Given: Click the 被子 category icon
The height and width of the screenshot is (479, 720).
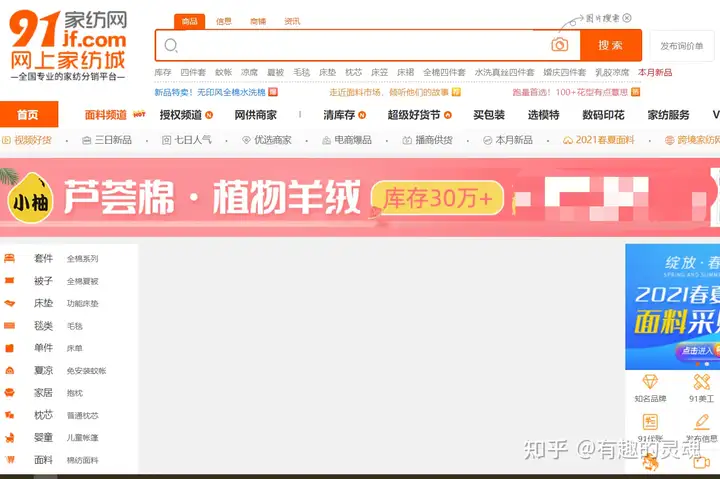Looking at the screenshot, I should pos(10,281).
